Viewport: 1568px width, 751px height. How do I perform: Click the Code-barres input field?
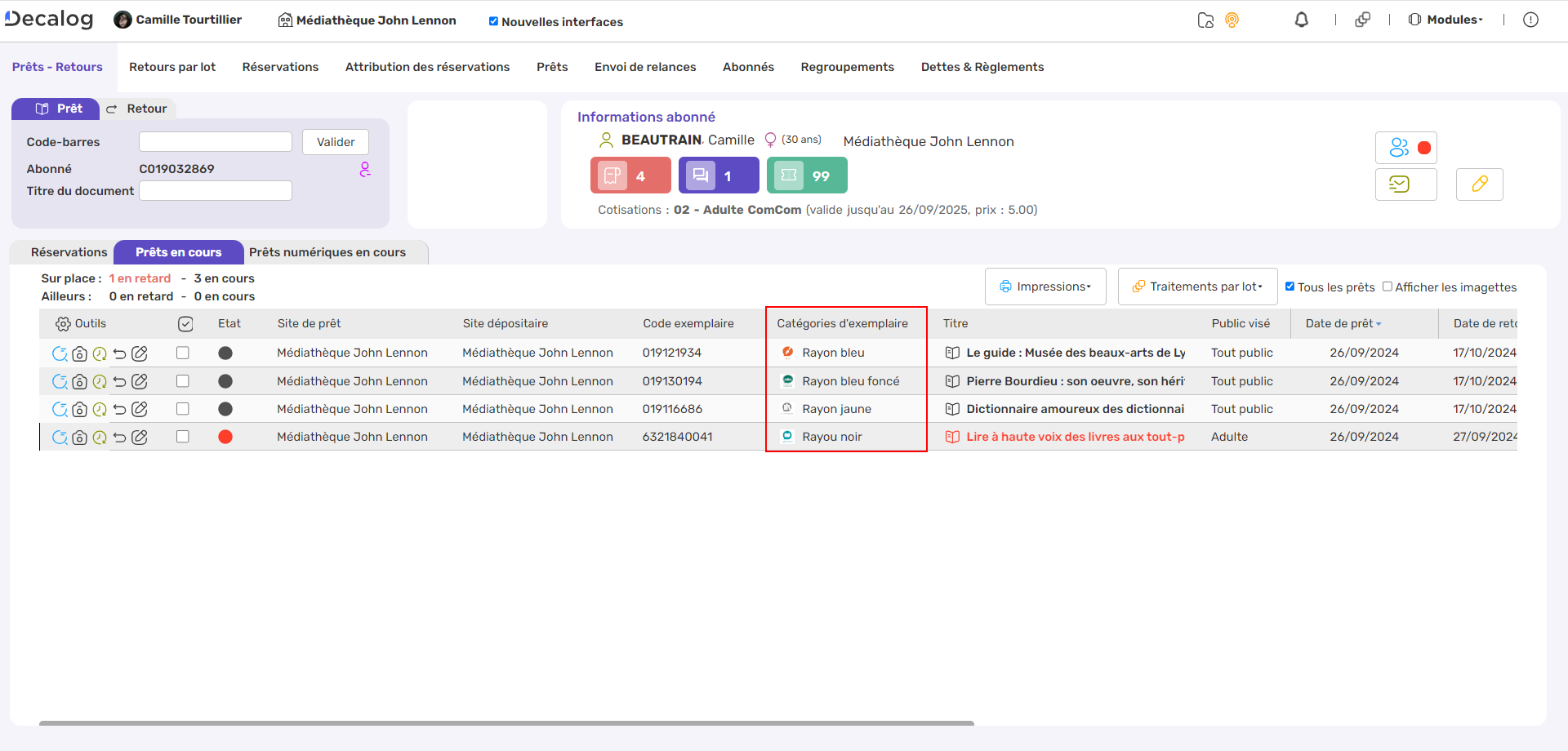216,142
